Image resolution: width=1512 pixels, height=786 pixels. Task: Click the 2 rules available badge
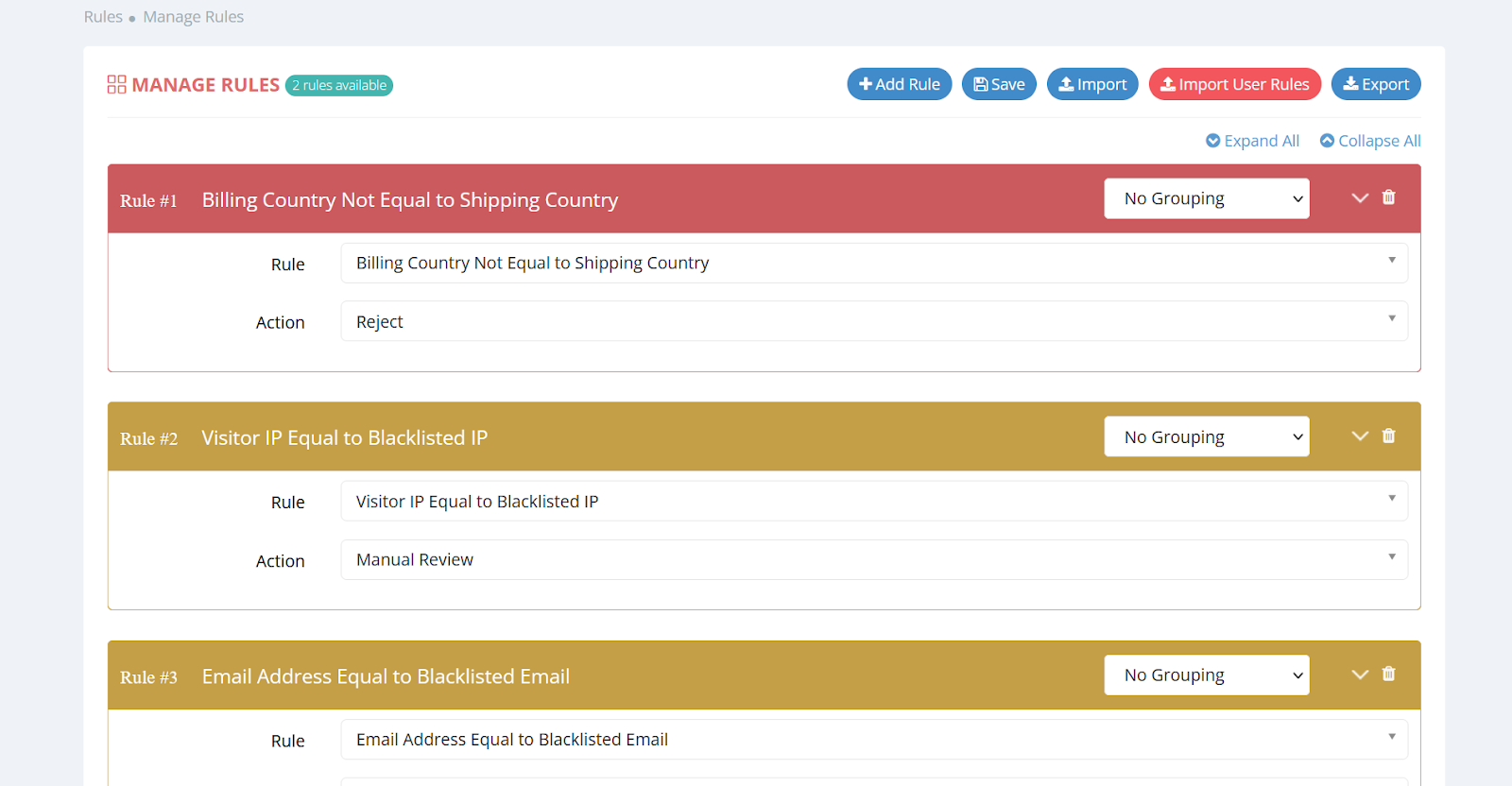click(x=339, y=85)
